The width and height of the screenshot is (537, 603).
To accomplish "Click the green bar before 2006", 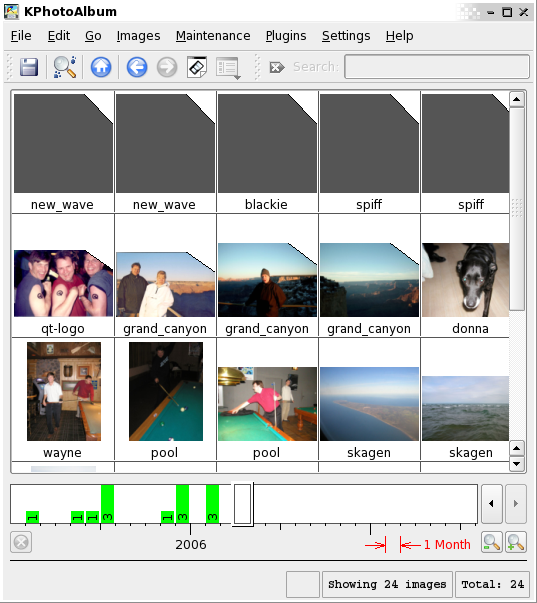I will (182, 504).
